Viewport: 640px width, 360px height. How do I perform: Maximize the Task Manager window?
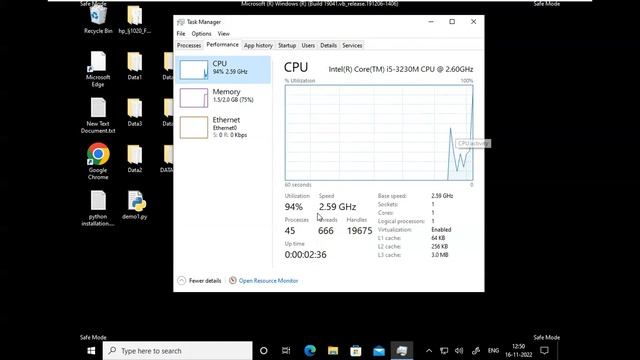point(452,22)
